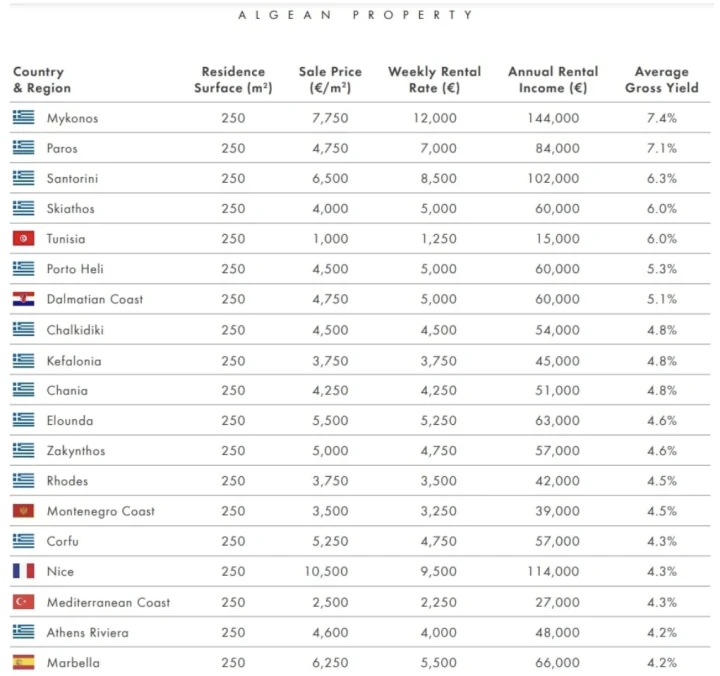This screenshot has width=720, height=676.
Task: Select the Greek flag next to Corfu
Action: (23, 541)
